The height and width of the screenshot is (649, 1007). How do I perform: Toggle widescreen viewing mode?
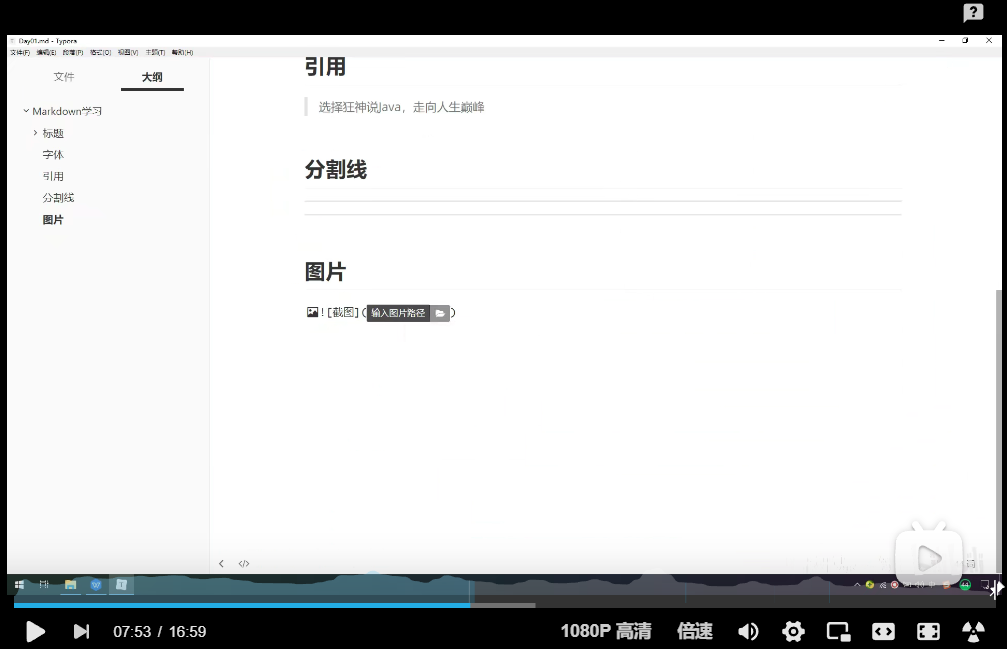(883, 631)
